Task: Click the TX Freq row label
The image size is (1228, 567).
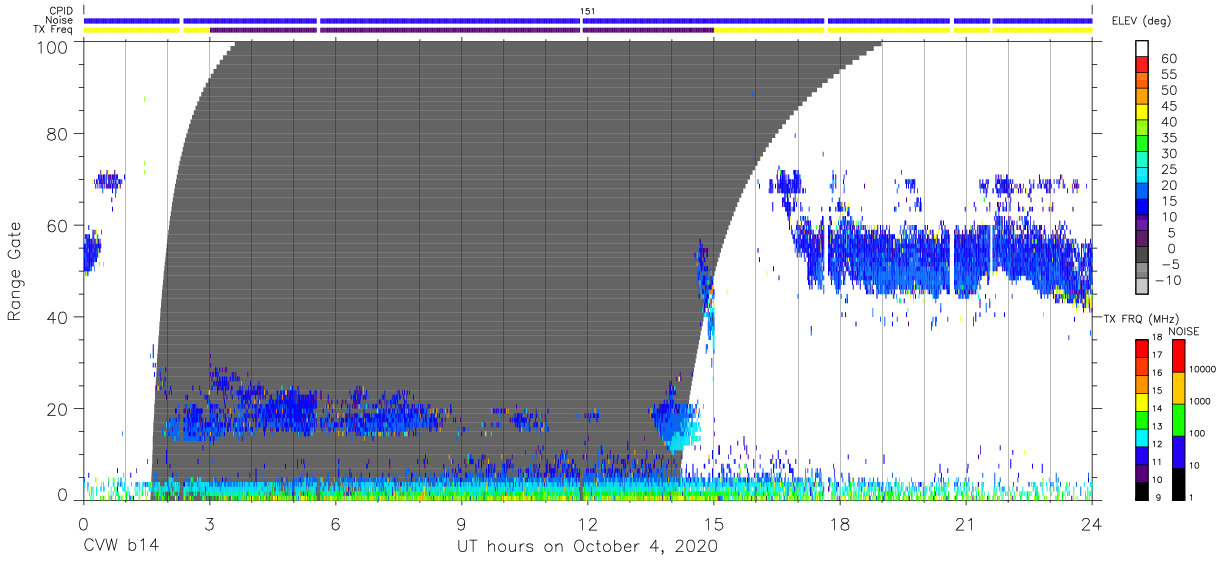Action: coord(55,29)
